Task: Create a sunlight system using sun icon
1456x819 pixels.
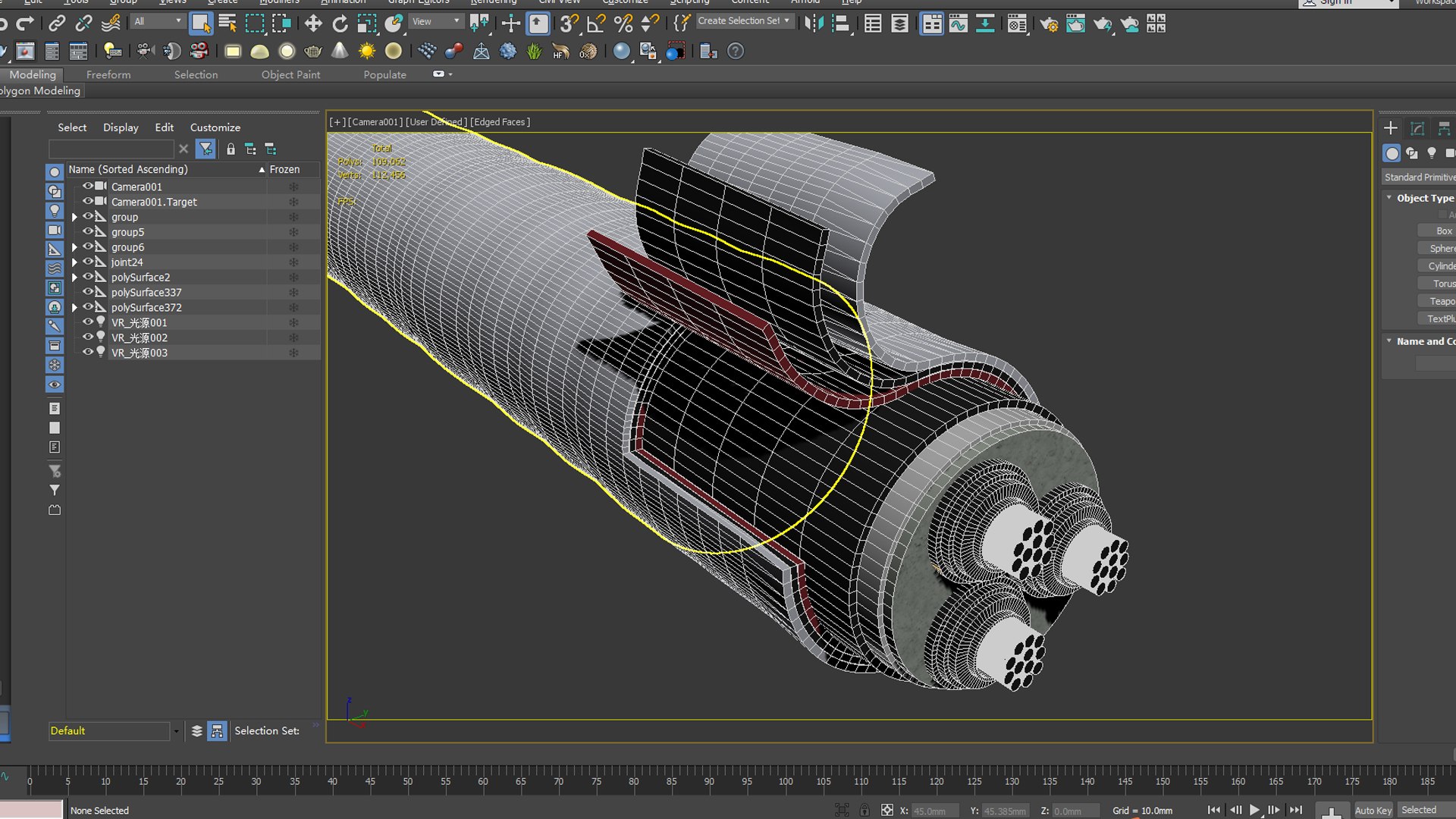Action: pyautogui.click(x=367, y=52)
